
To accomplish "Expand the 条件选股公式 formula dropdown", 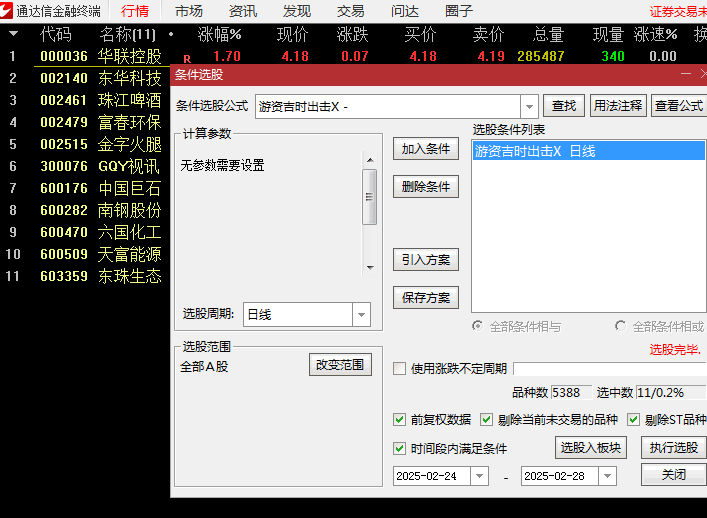I will [x=529, y=107].
